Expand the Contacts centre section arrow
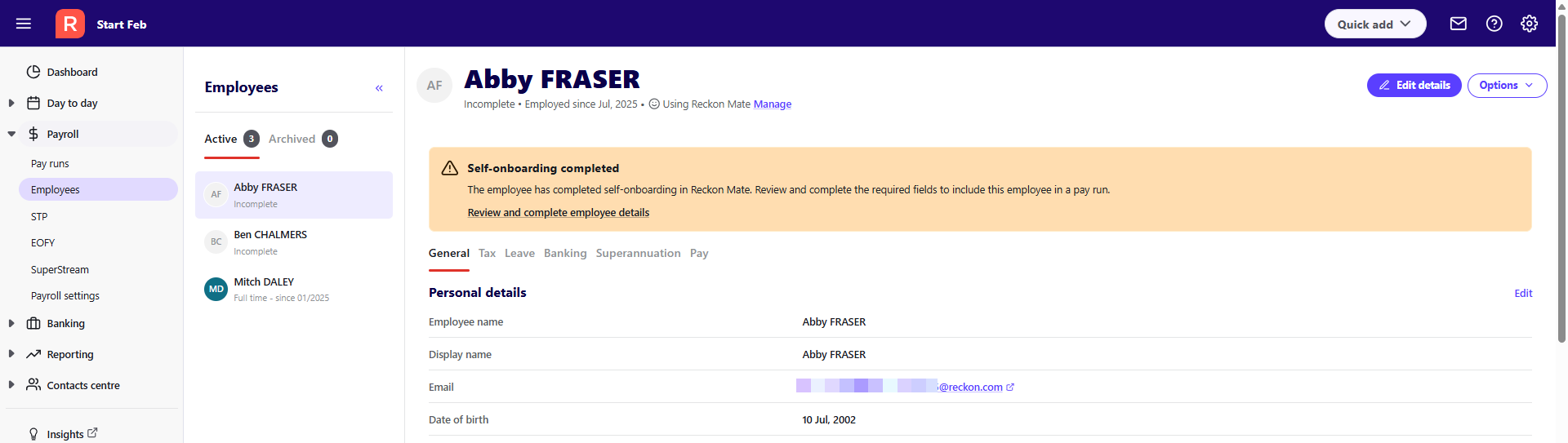 pos(11,385)
